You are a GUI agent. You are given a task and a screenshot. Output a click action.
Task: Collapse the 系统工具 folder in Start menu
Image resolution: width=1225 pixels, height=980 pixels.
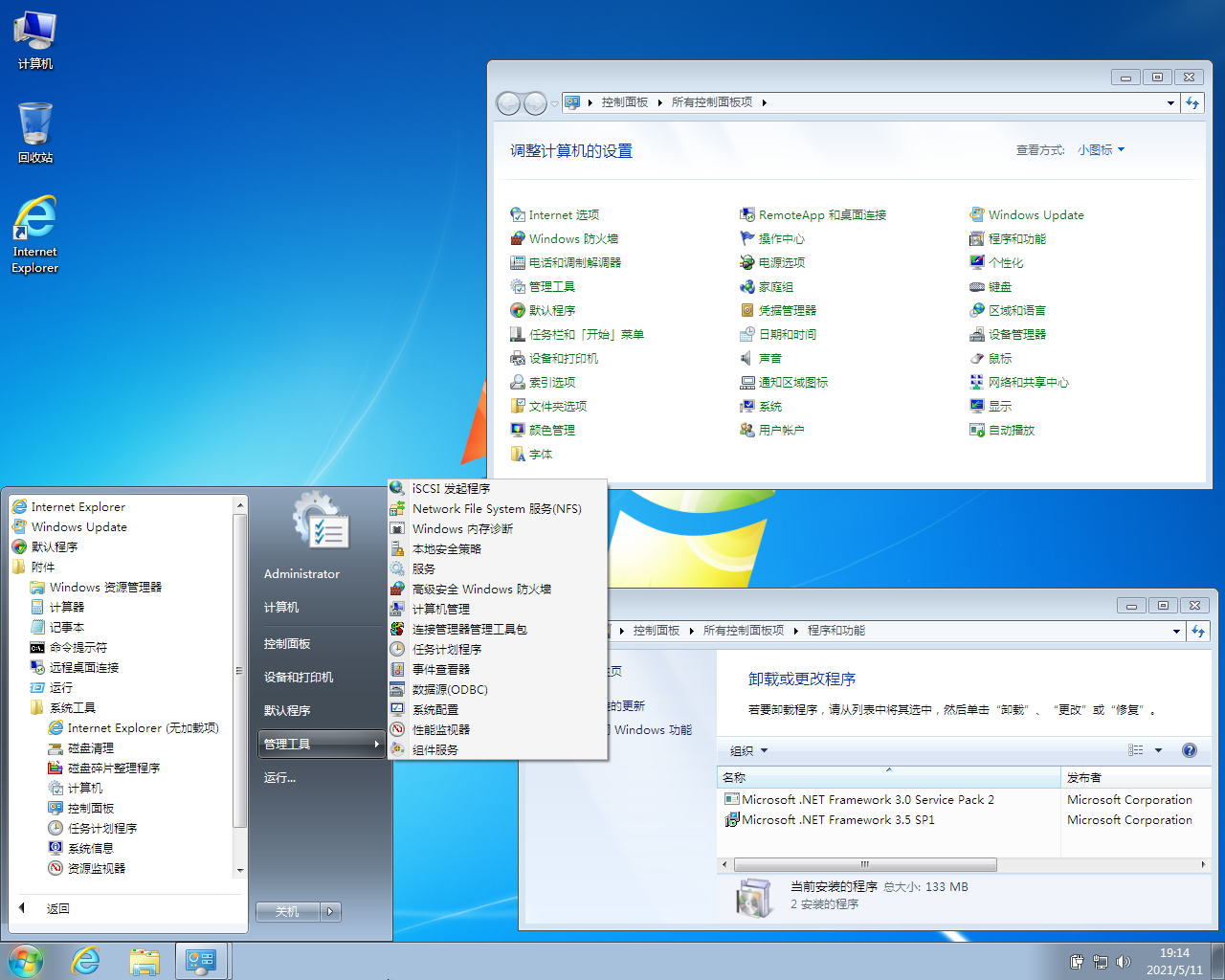72,708
